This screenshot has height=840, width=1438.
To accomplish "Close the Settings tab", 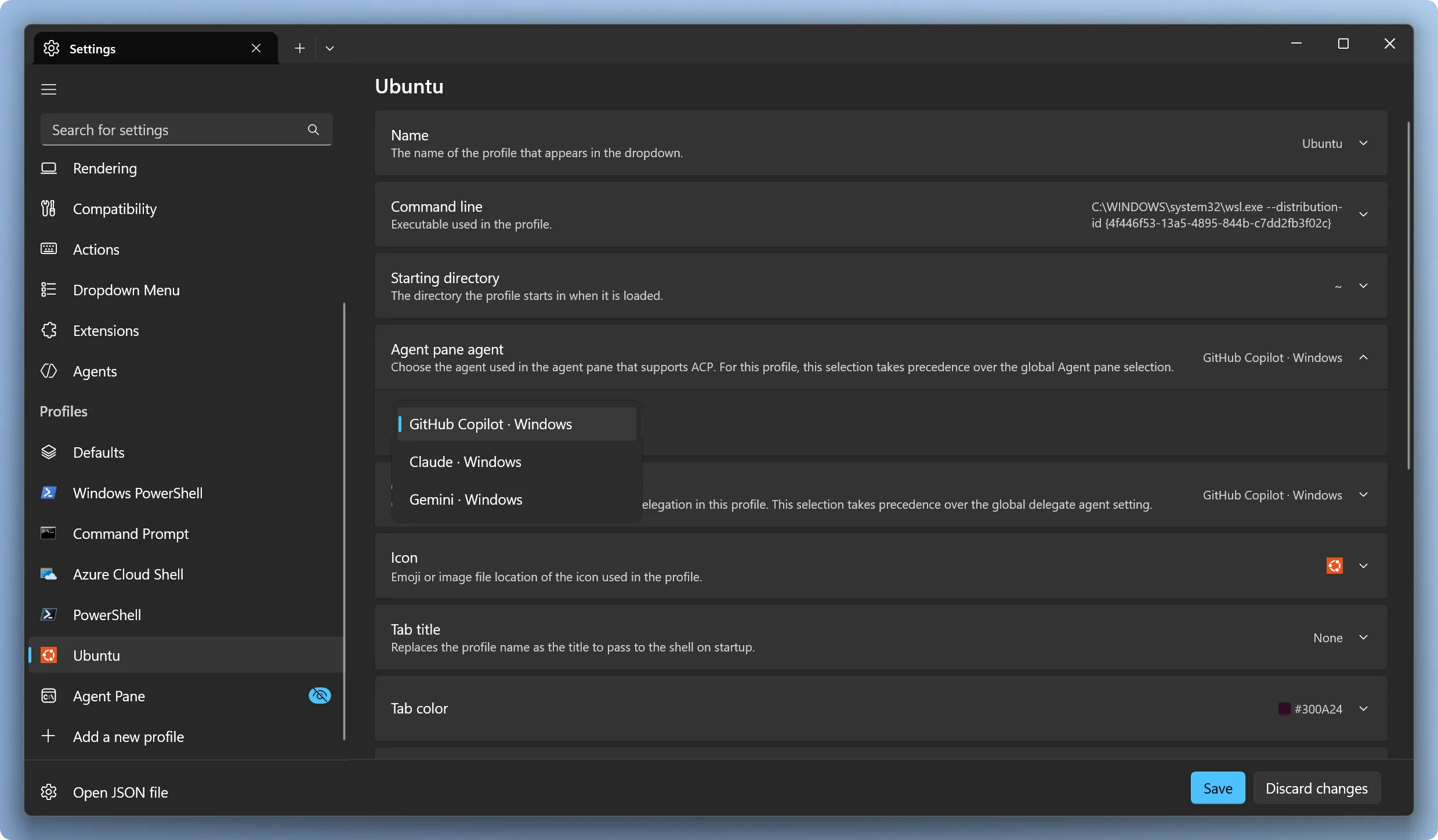I will [x=256, y=48].
